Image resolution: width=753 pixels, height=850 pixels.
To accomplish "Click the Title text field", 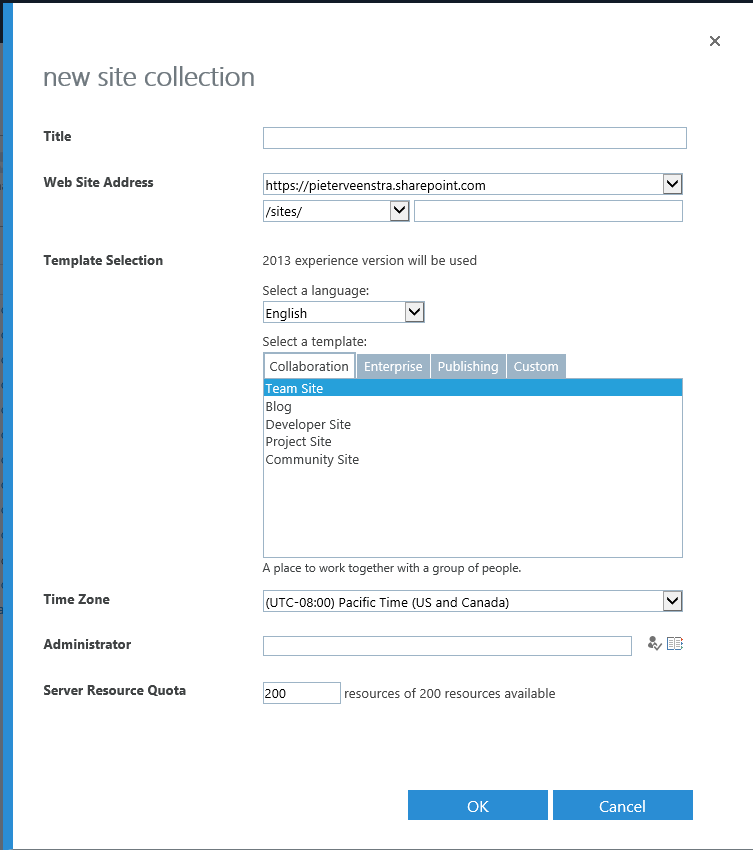I will tap(474, 138).
